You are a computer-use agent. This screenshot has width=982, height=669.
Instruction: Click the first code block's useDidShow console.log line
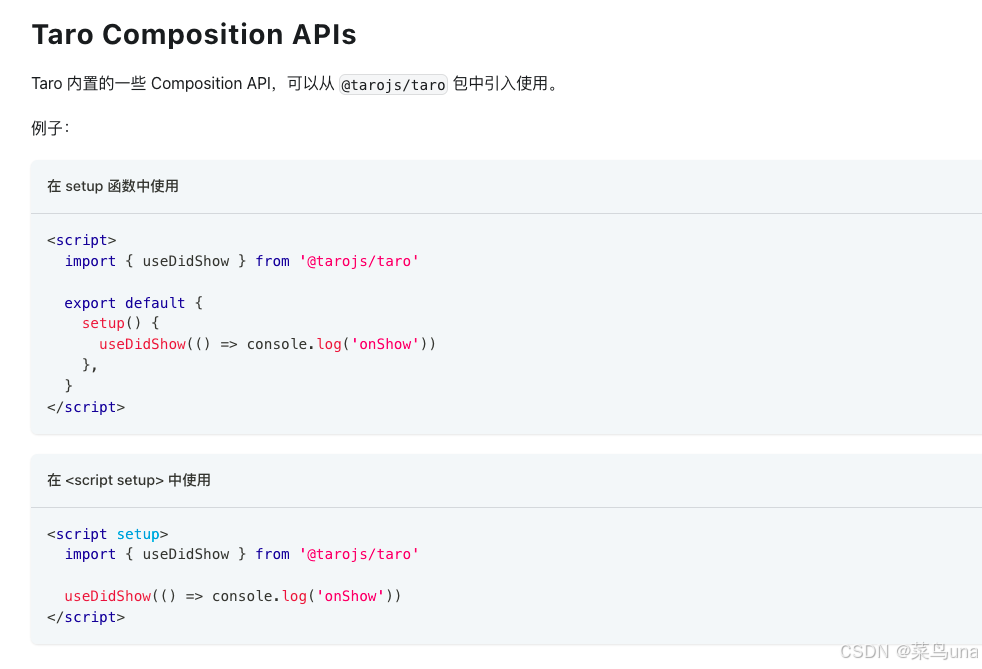click(267, 344)
